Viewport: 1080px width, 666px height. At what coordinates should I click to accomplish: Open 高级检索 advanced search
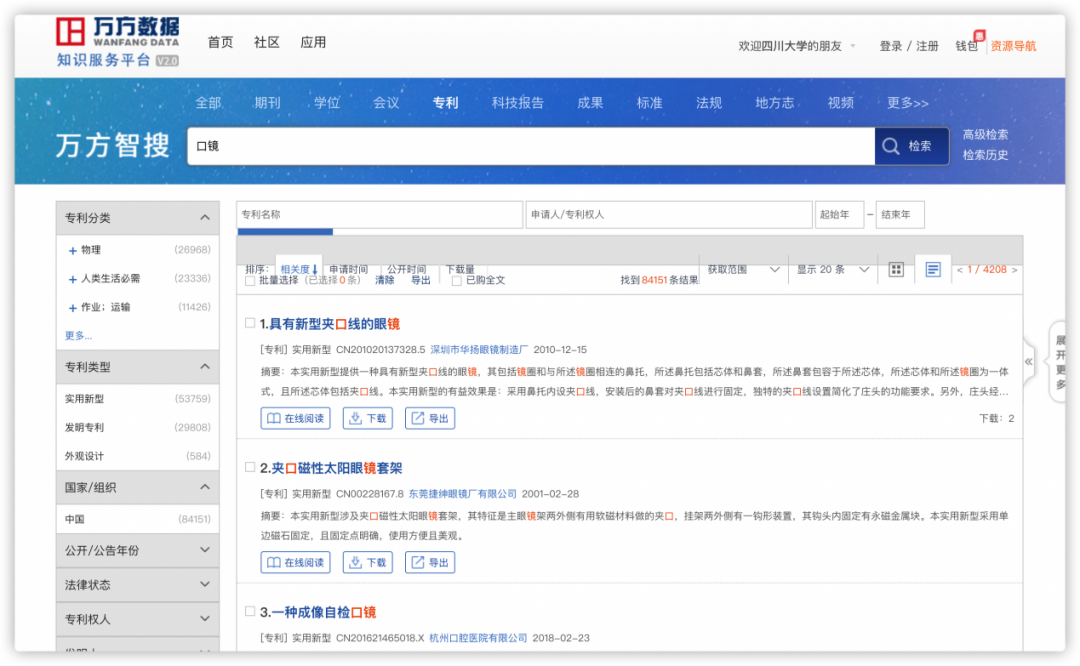click(985, 134)
